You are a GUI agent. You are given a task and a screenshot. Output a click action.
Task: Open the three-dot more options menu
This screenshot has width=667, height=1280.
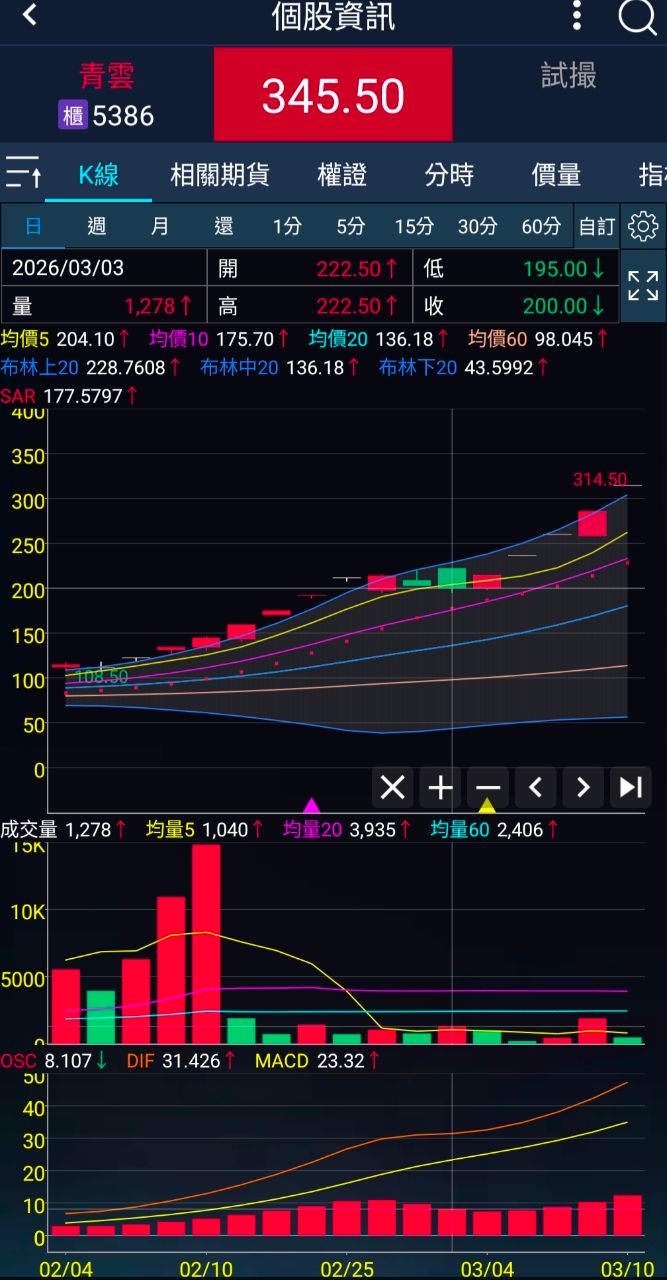tap(576, 16)
